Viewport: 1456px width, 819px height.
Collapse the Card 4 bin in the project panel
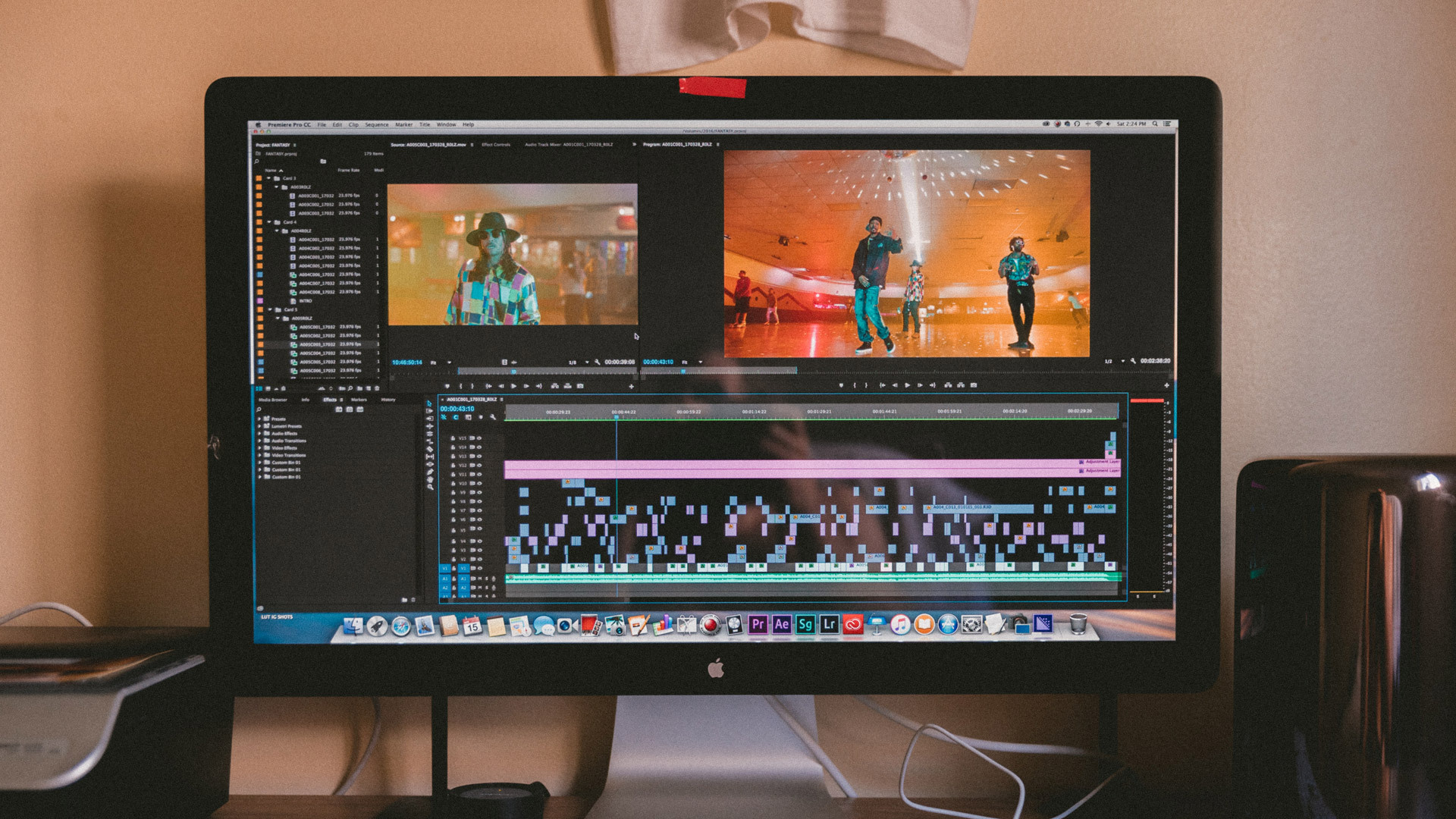tap(268, 222)
